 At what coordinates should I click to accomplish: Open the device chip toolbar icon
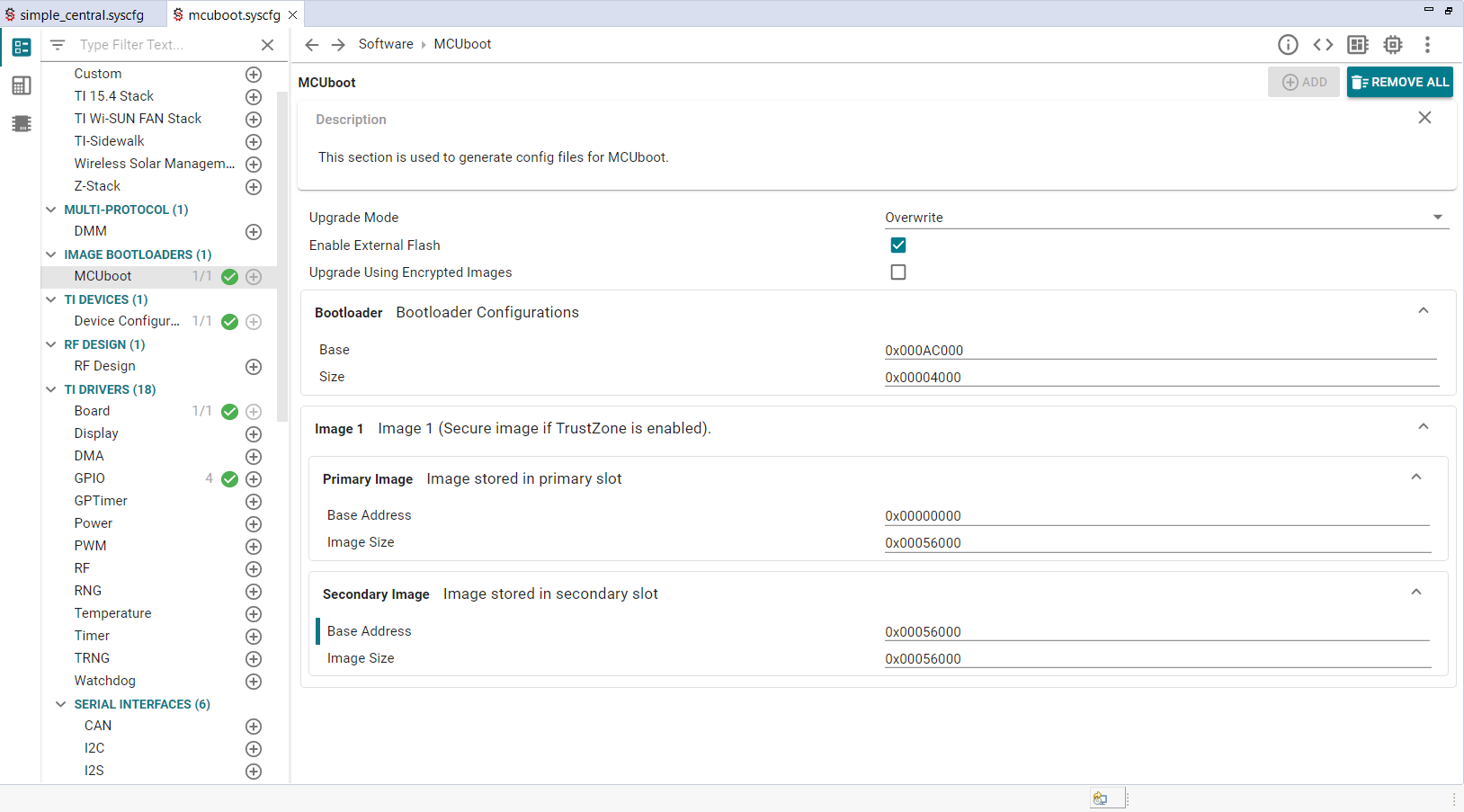pyautogui.click(x=1393, y=45)
